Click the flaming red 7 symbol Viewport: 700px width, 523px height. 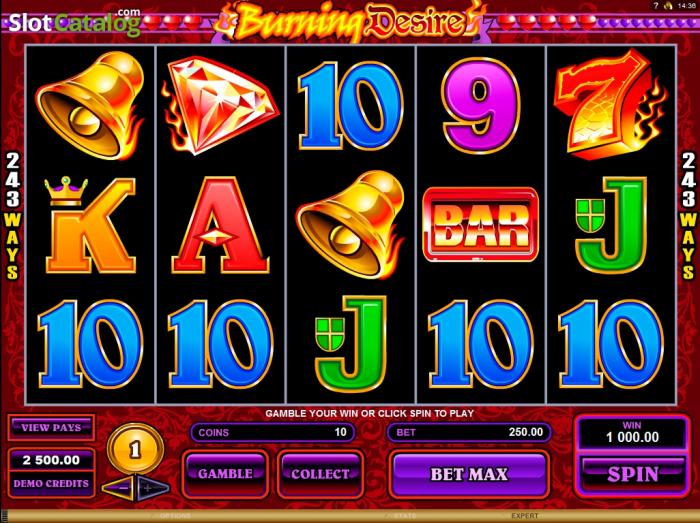[x=610, y=104]
